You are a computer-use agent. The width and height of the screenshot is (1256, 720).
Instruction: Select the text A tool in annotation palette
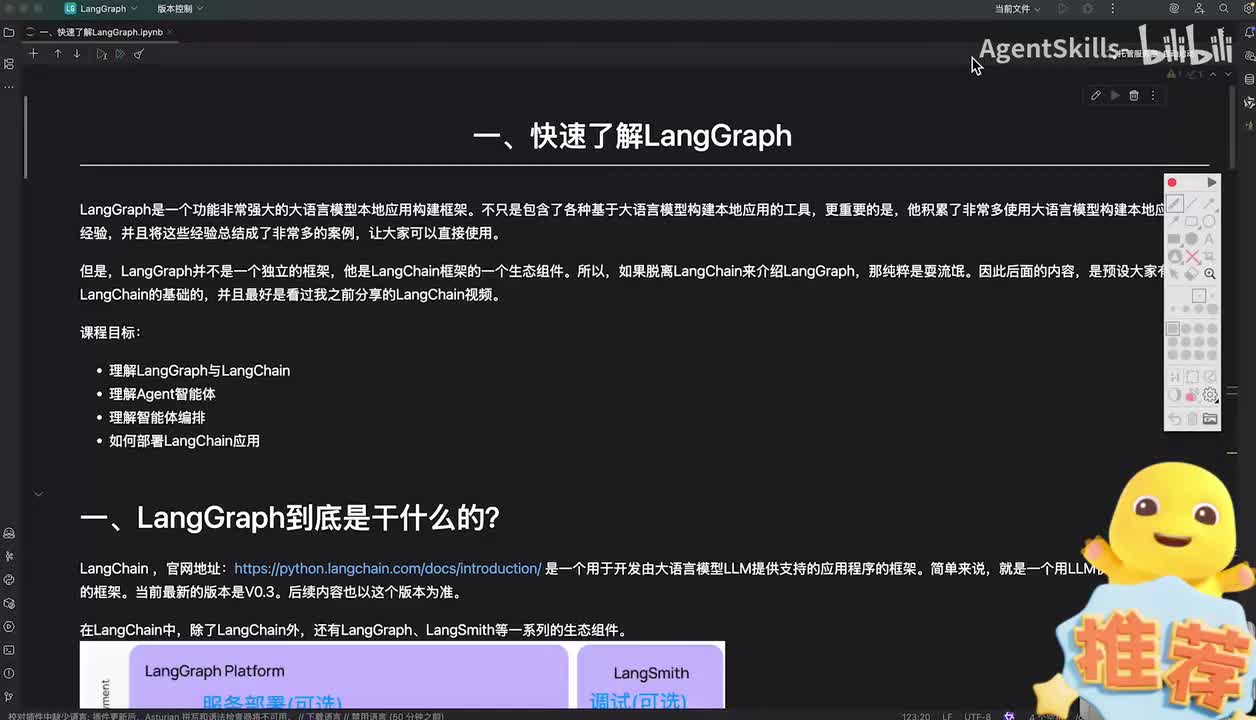click(1209, 239)
